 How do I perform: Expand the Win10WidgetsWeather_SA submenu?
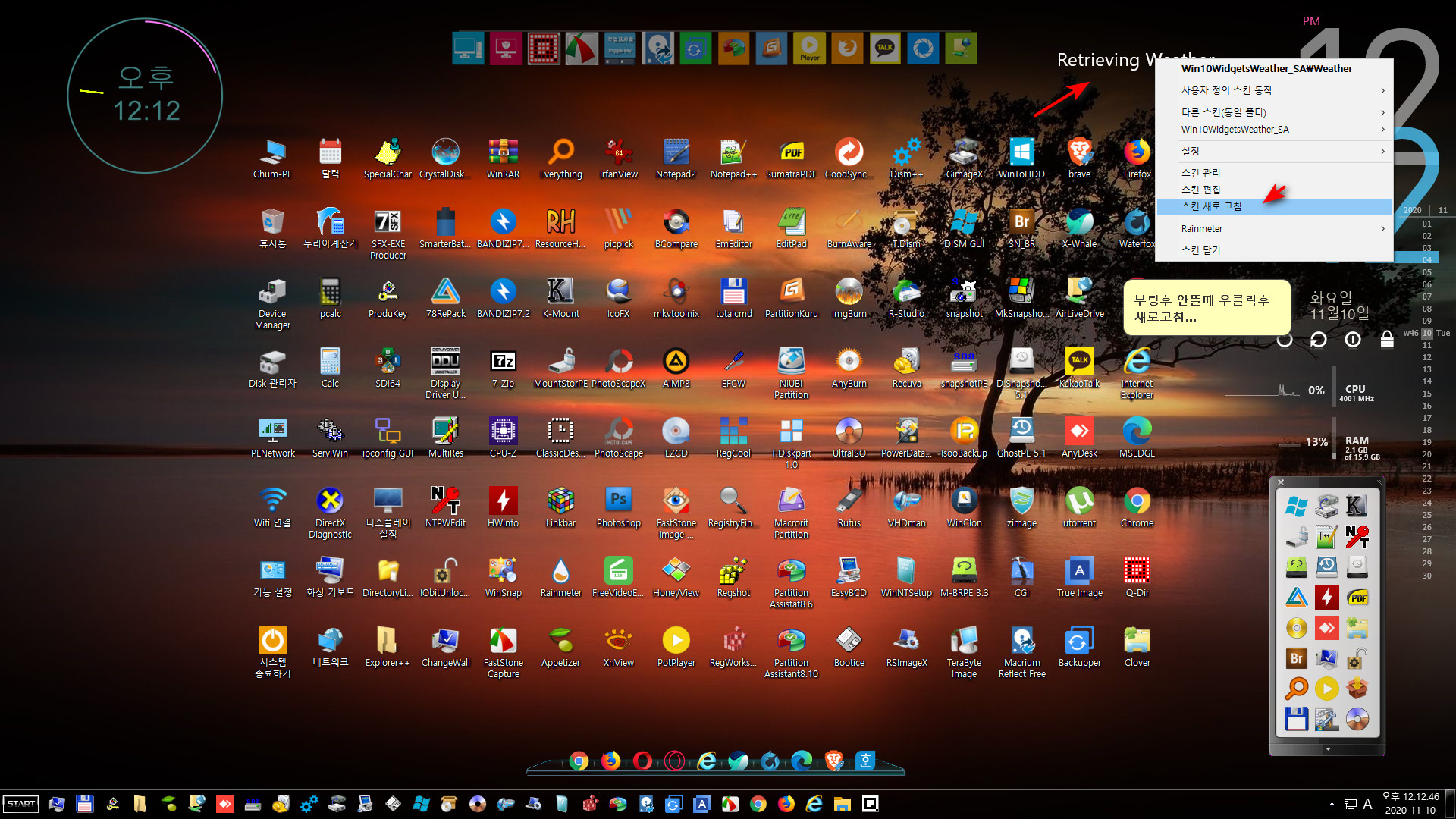point(1274,130)
